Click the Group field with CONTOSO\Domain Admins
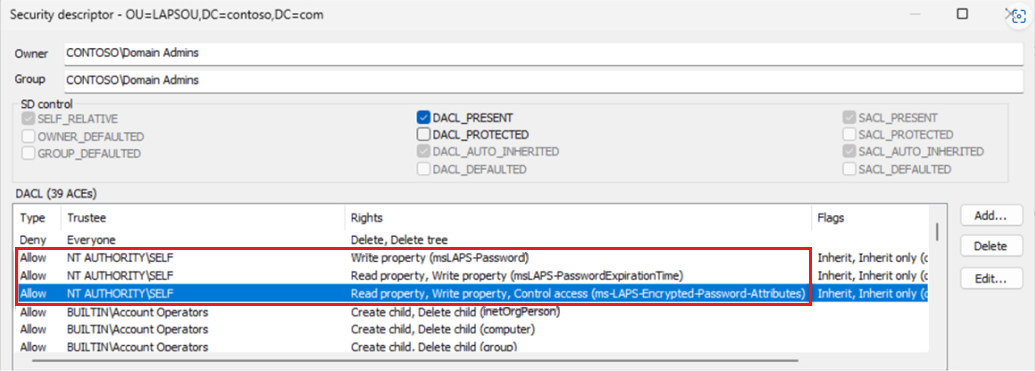Image resolution: width=1035 pixels, height=371 pixels. pos(544,81)
